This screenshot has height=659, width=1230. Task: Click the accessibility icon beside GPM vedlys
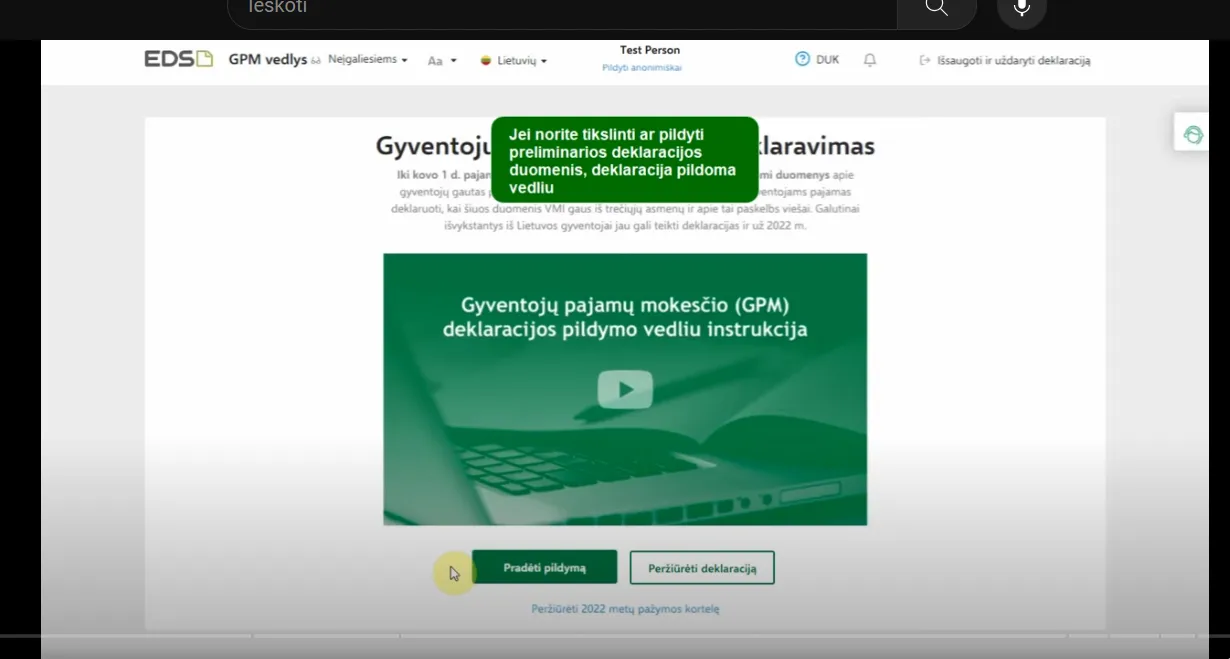[317, 60]
